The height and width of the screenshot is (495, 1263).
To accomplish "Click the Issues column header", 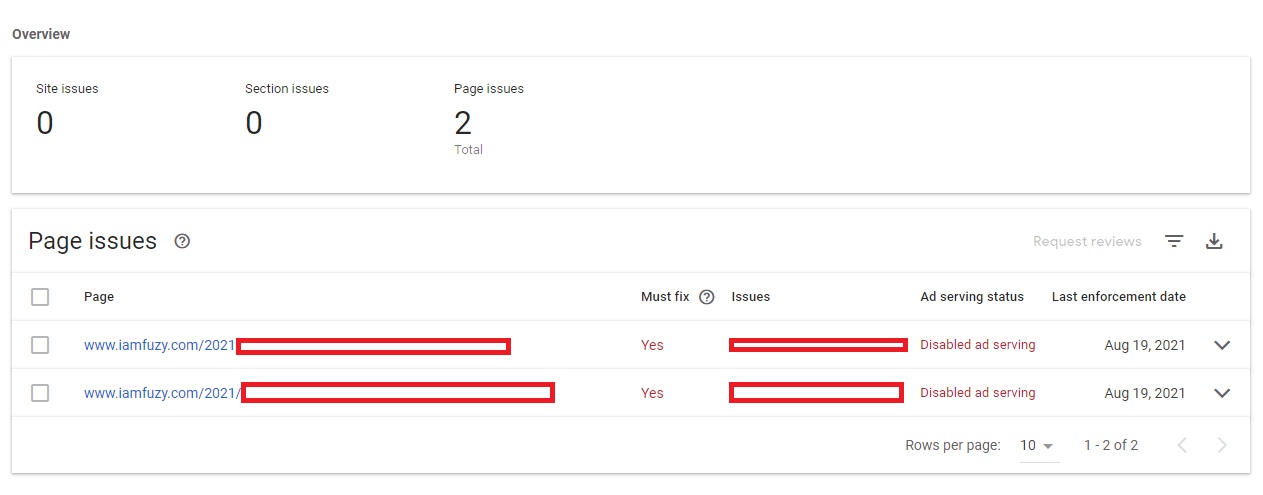I will pyautogui.click(x=751, y=297).
